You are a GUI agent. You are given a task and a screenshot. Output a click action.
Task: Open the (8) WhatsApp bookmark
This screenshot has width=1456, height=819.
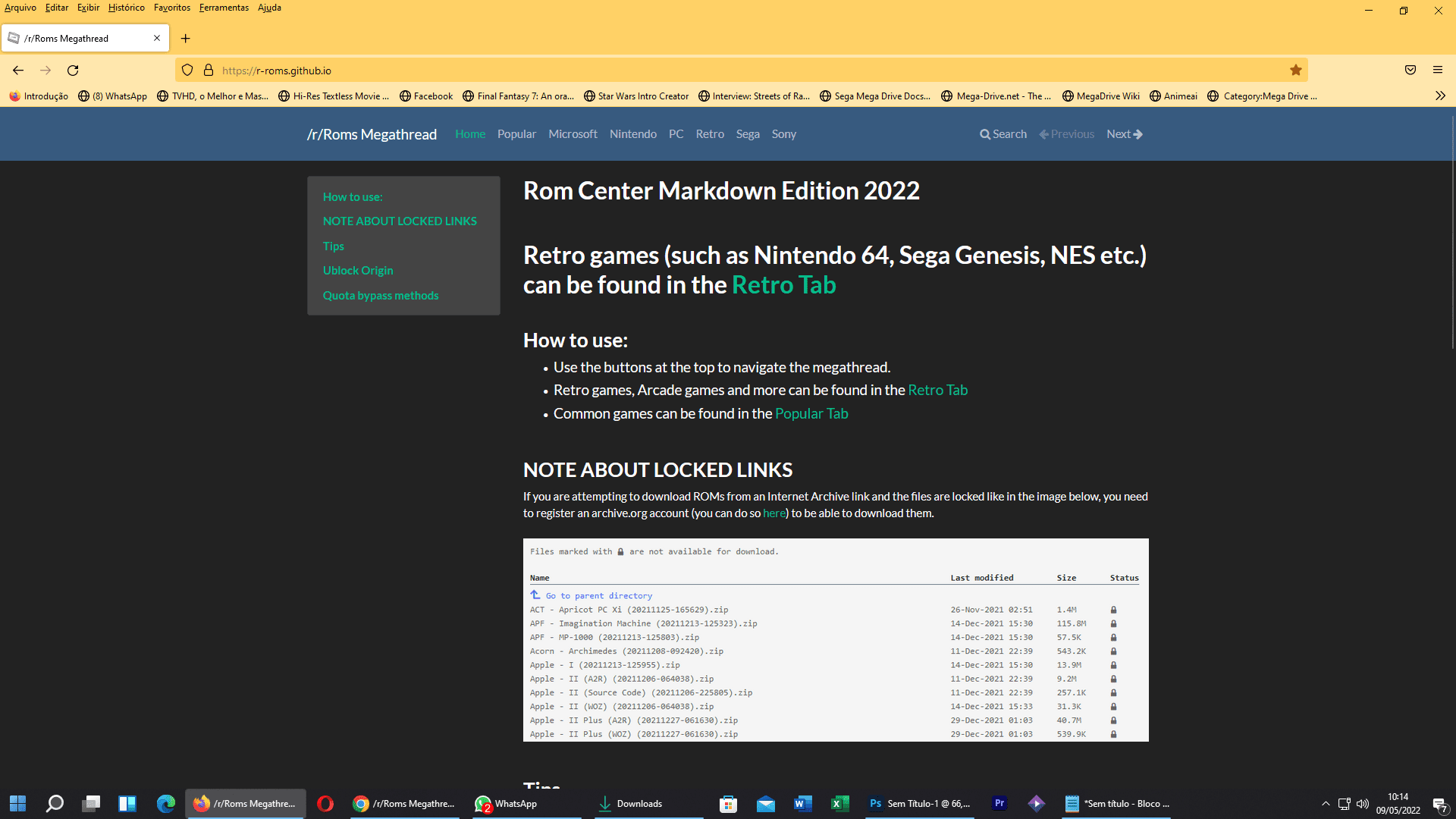(113, 96)
